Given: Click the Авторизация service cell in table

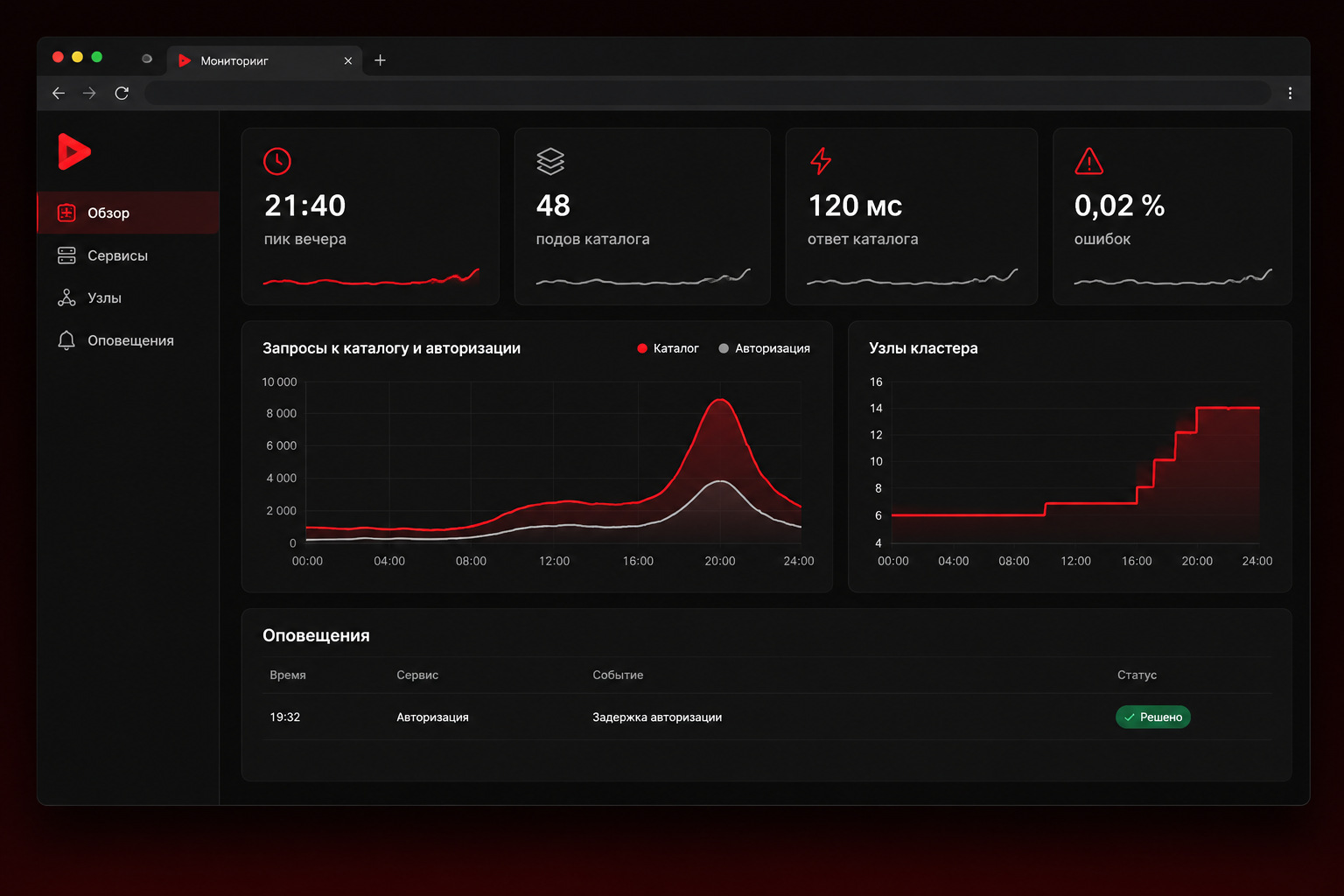Looking at the screenshot, I should [x=432, y=717].
